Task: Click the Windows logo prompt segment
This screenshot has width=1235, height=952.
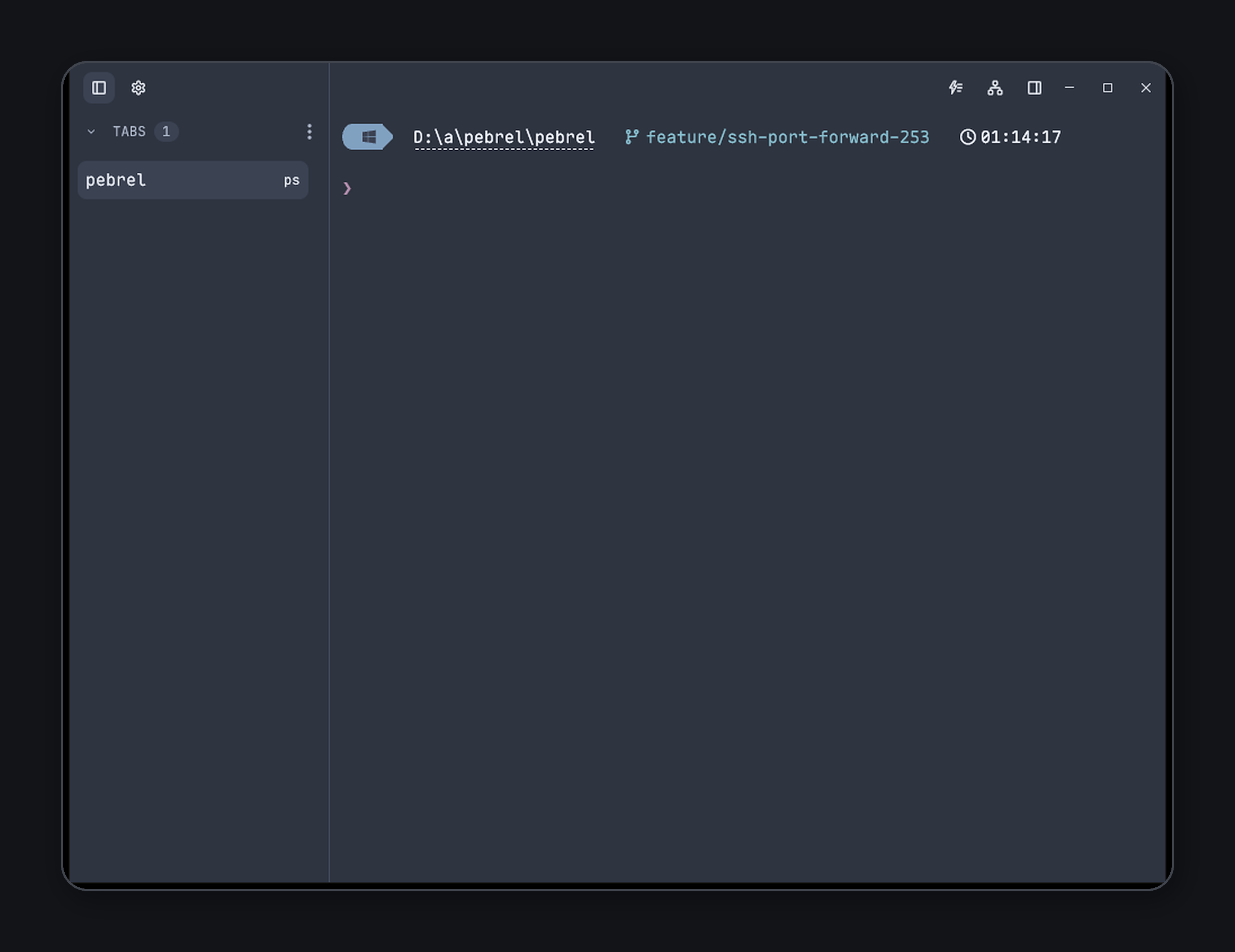Action: [x=368, y=137]
